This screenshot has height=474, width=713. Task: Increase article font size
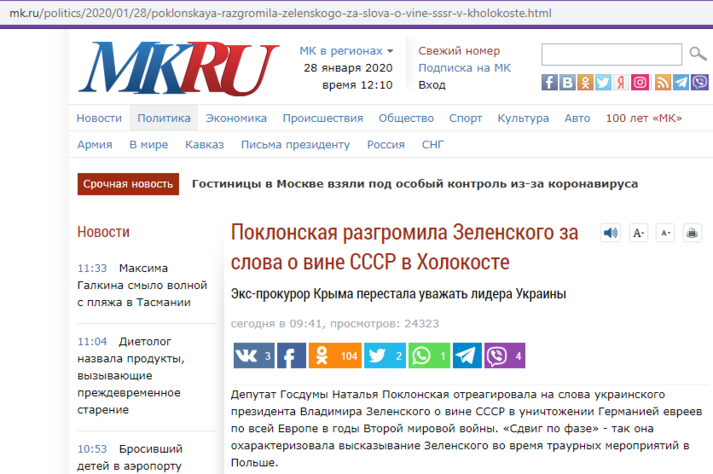point(639,234)
